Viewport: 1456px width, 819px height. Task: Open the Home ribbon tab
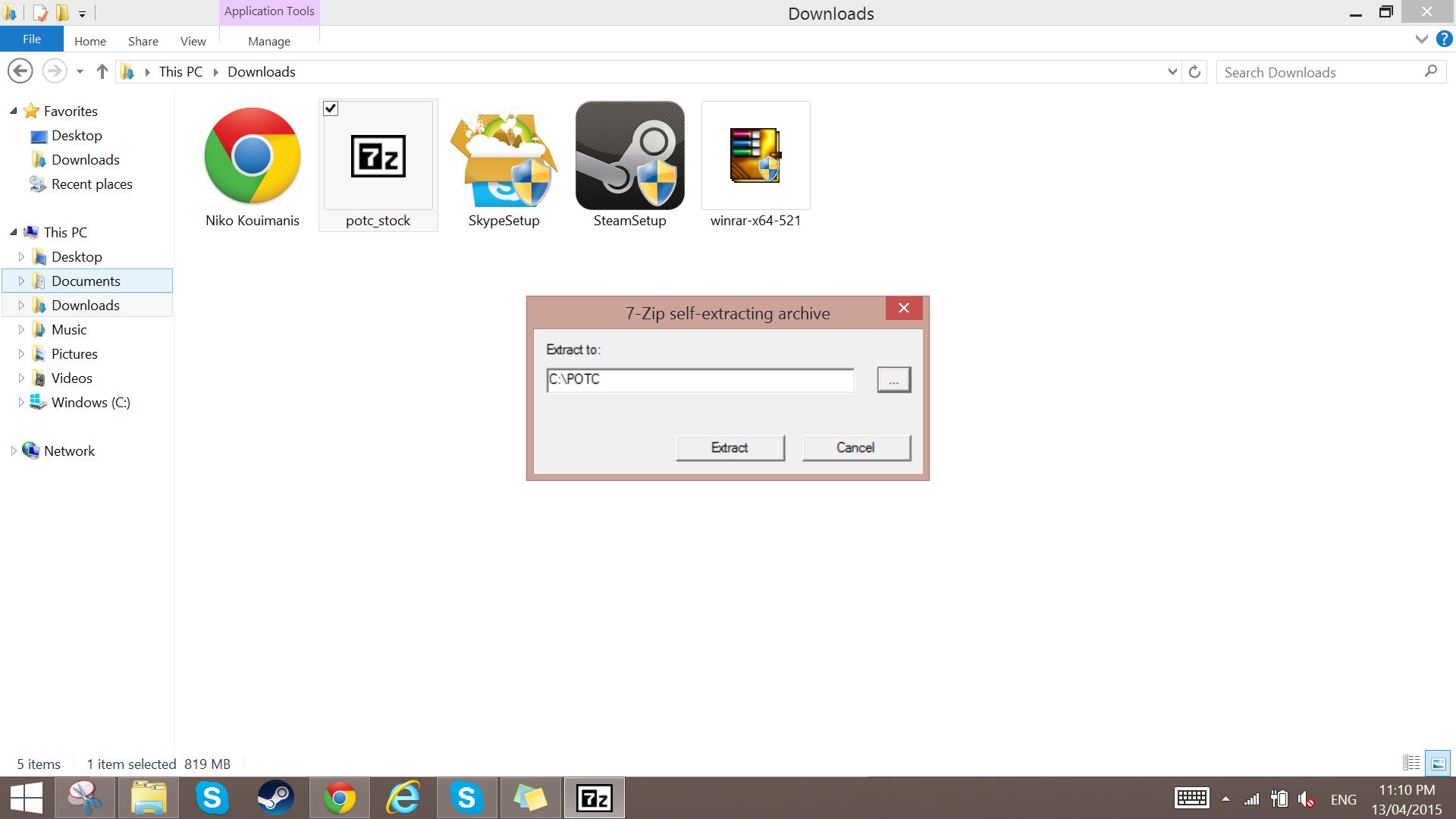pyautogui.click(x=90, y=41)
